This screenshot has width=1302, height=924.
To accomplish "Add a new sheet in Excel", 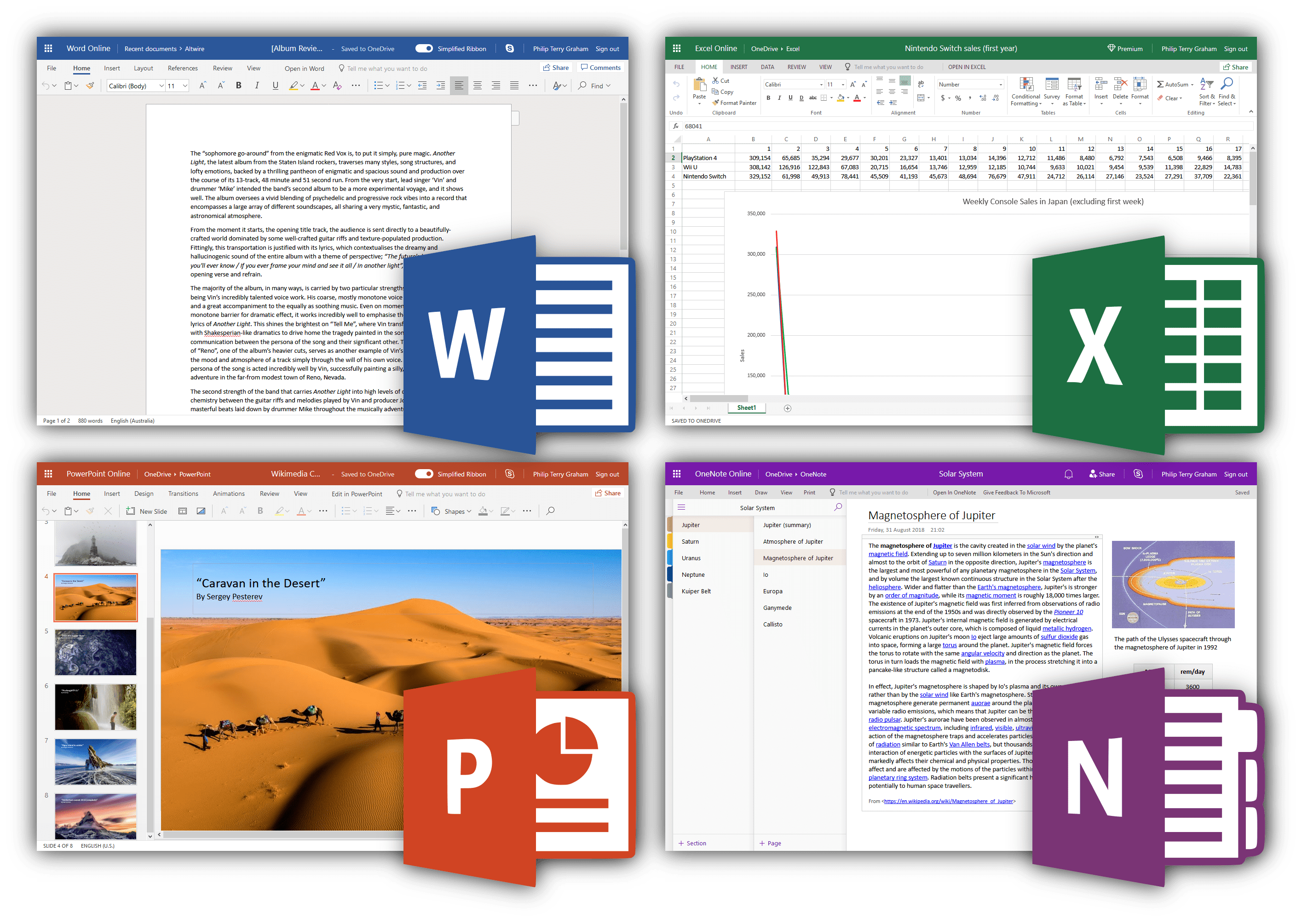I will tap(788, 408).
